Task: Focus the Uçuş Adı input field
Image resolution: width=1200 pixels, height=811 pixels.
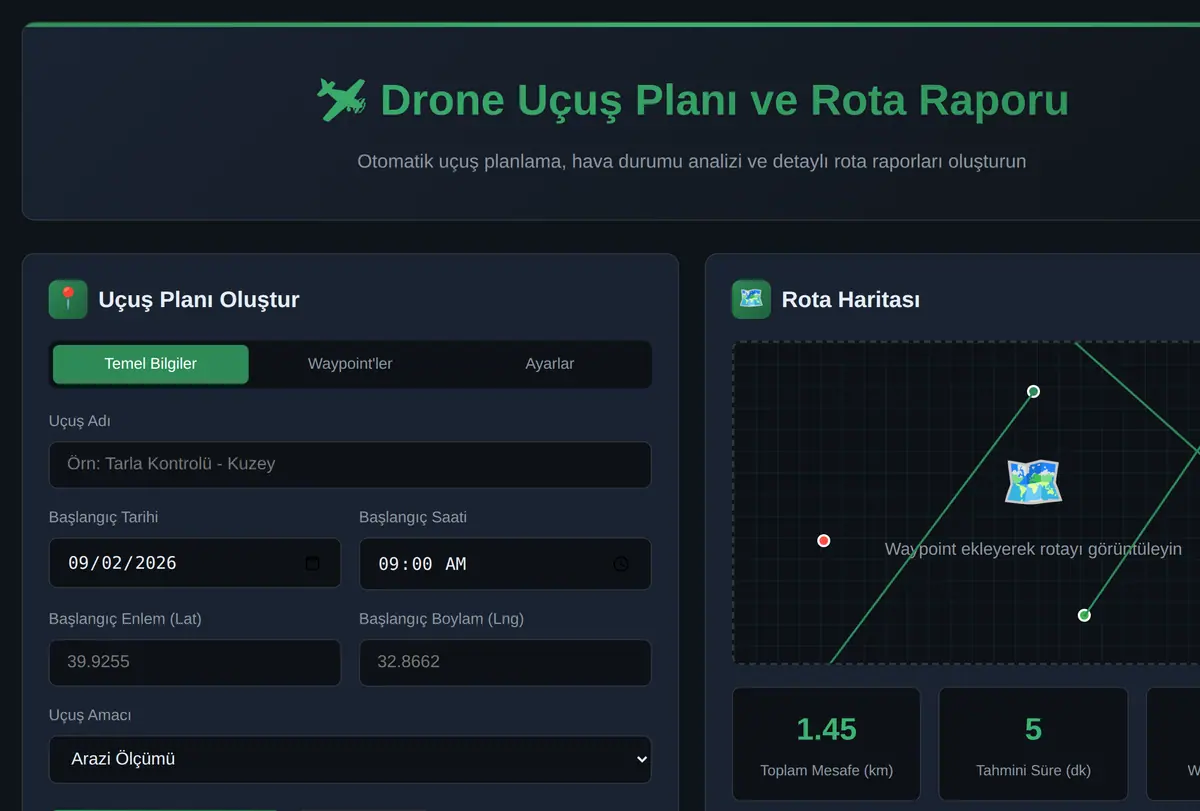Action: (x=350, y=464)
